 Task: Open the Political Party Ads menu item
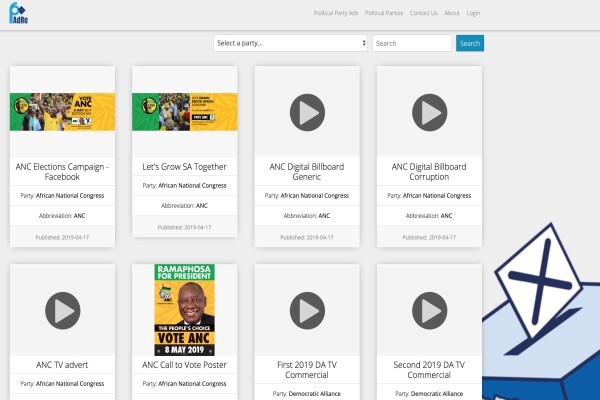pos(336,13)
